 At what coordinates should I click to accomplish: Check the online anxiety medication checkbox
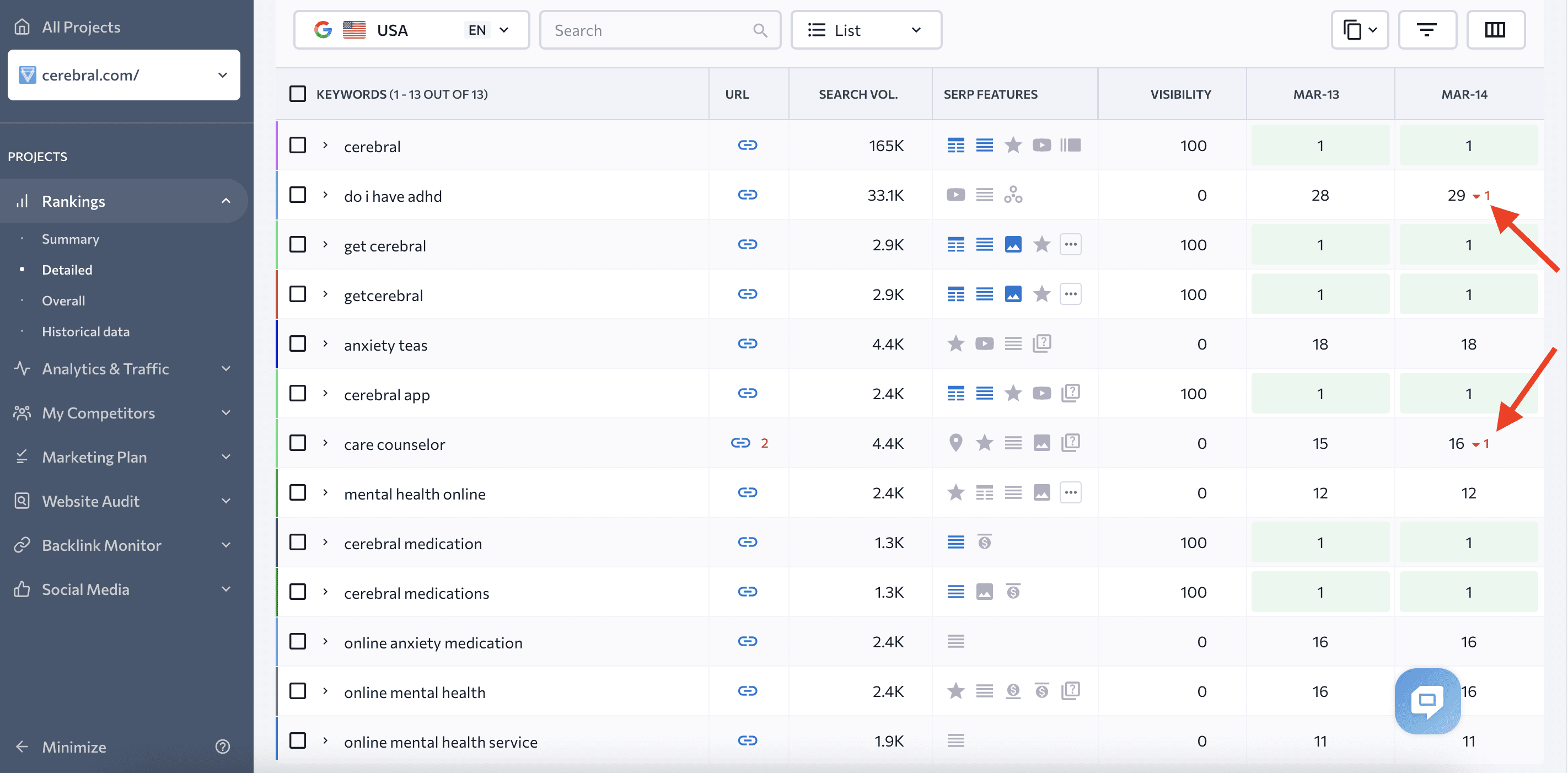pyautogui.click(x=298, y=641)
